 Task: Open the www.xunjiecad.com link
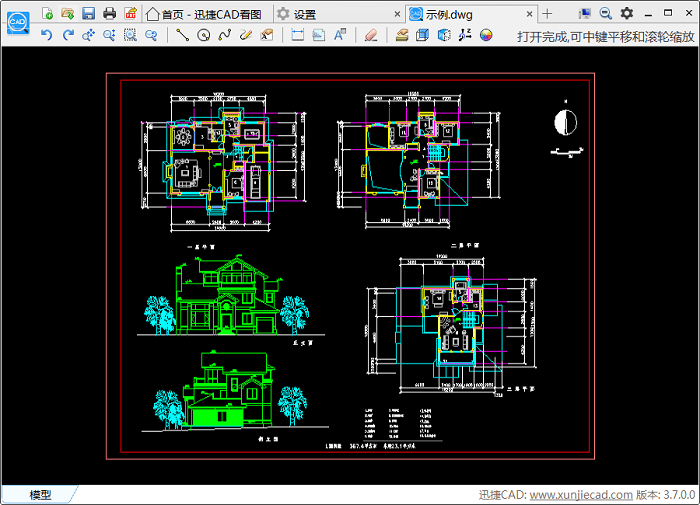[580, 495]
